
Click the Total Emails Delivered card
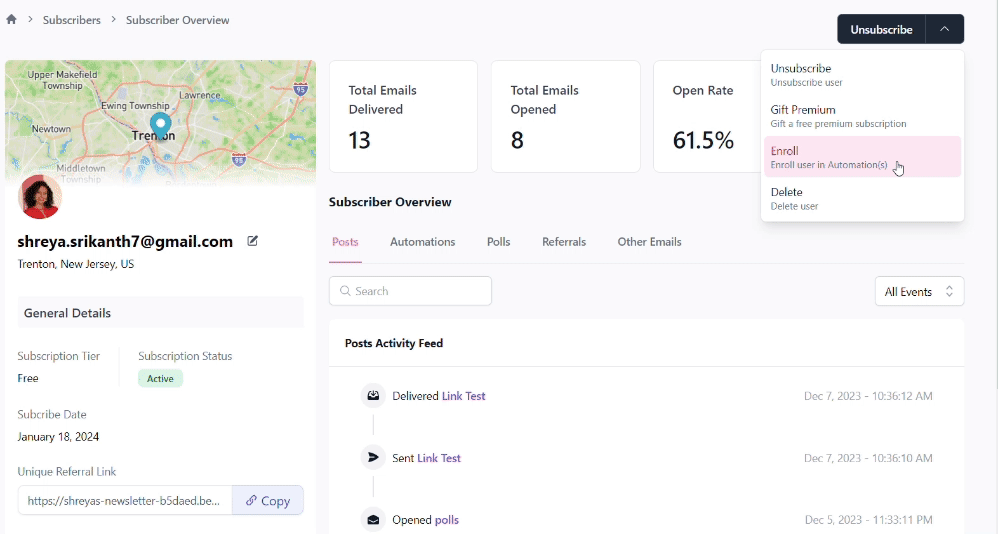coord(404,116)
